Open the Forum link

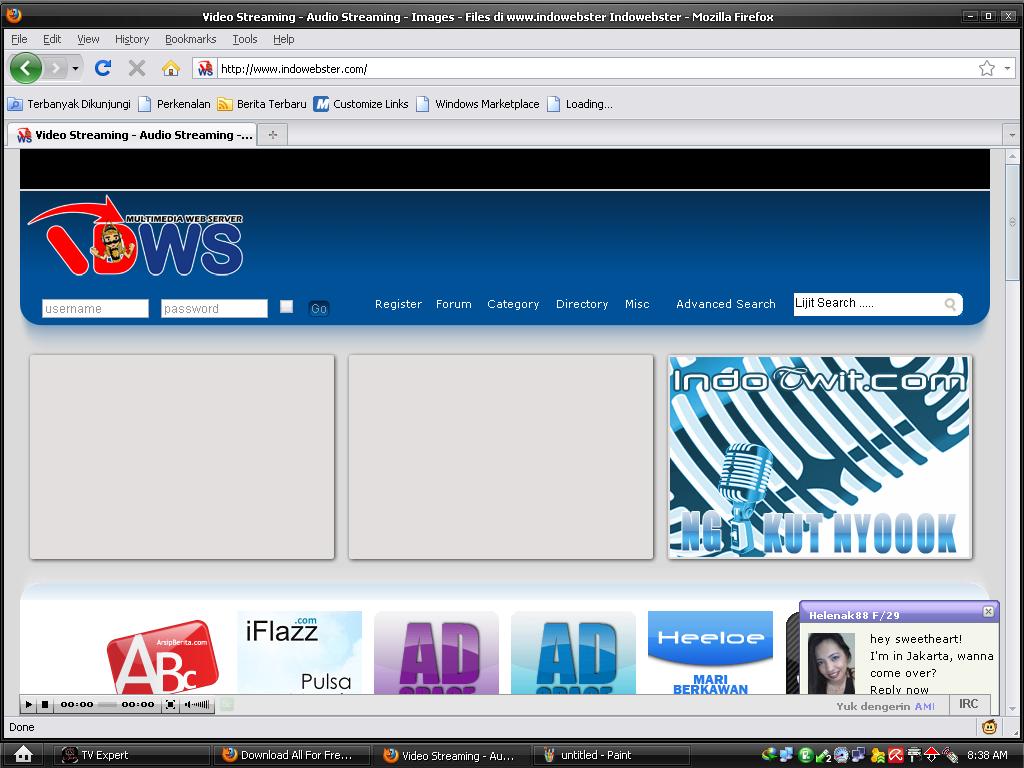point(454,304)
